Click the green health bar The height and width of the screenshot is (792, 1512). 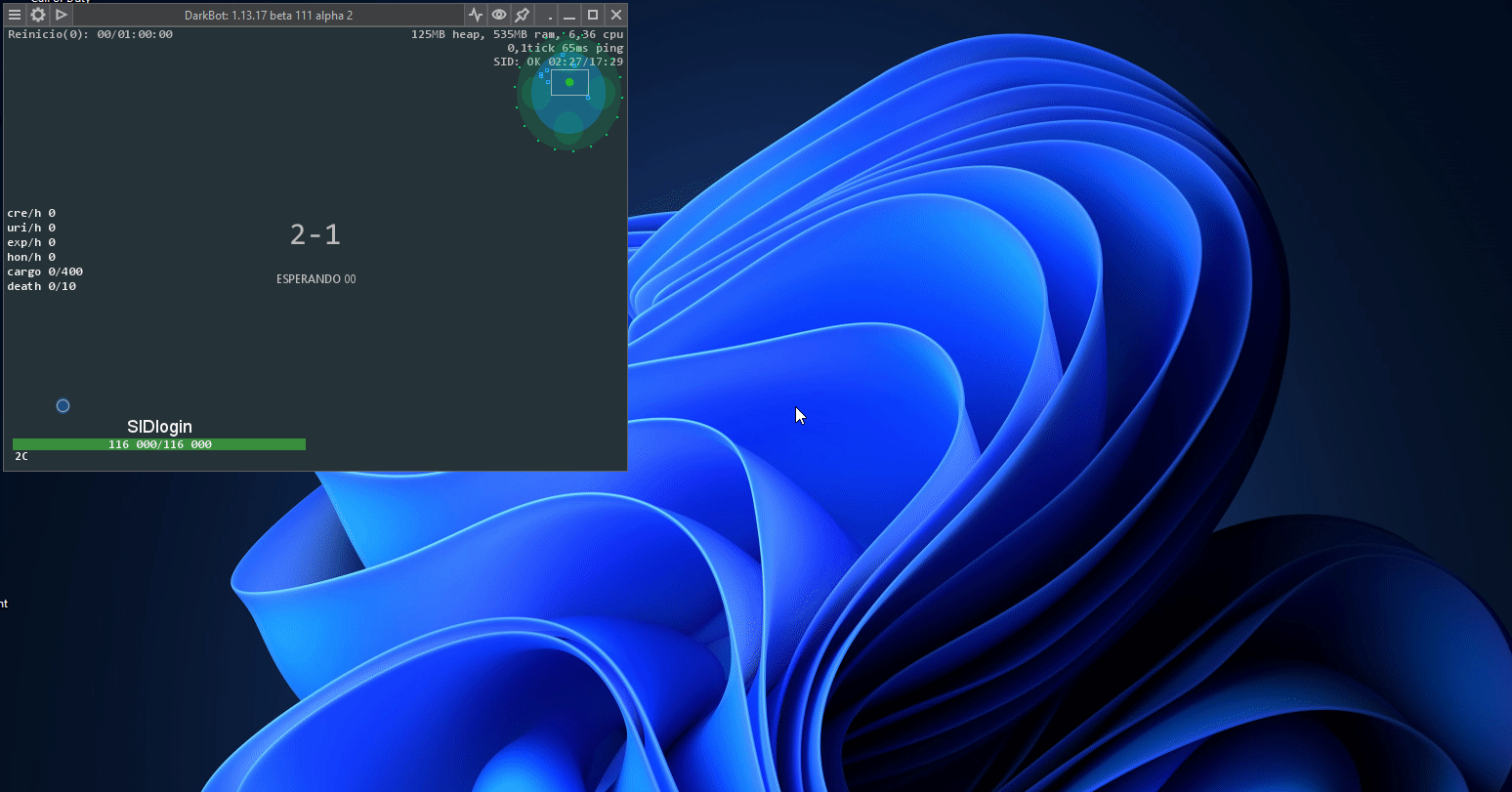159,444
